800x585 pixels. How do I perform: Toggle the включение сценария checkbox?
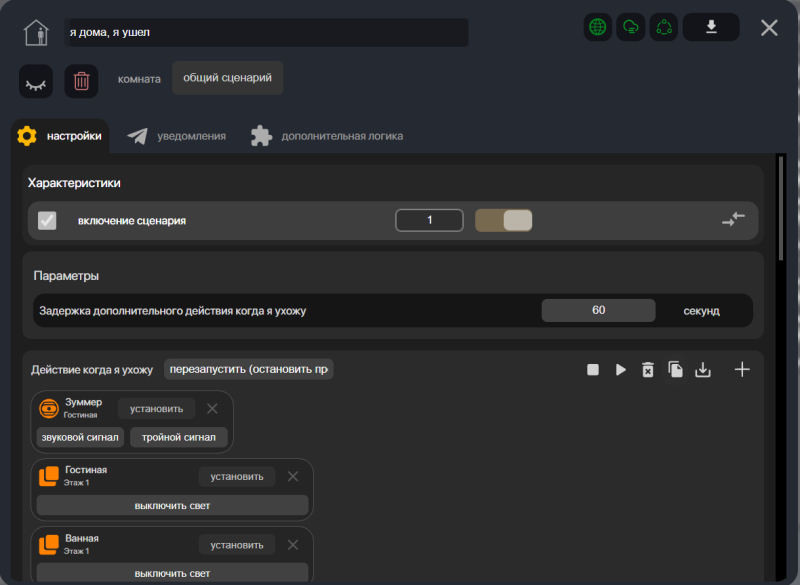(47, 221)
